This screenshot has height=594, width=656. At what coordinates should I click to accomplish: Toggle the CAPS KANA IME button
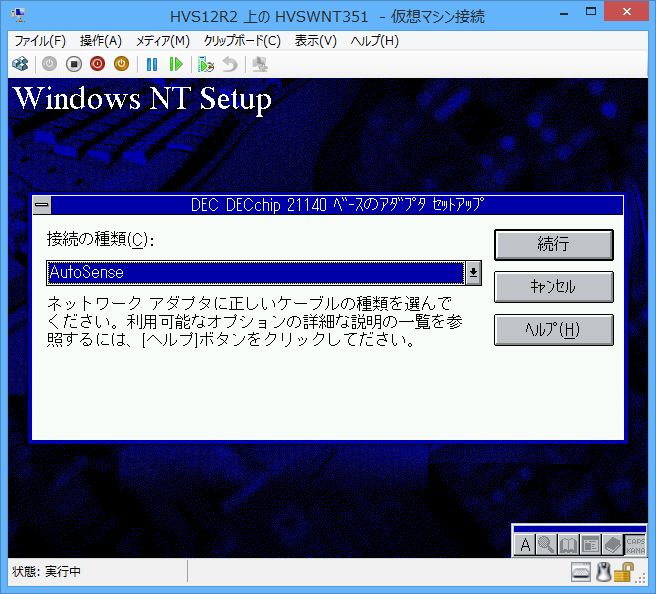click(x=635, y=545)
